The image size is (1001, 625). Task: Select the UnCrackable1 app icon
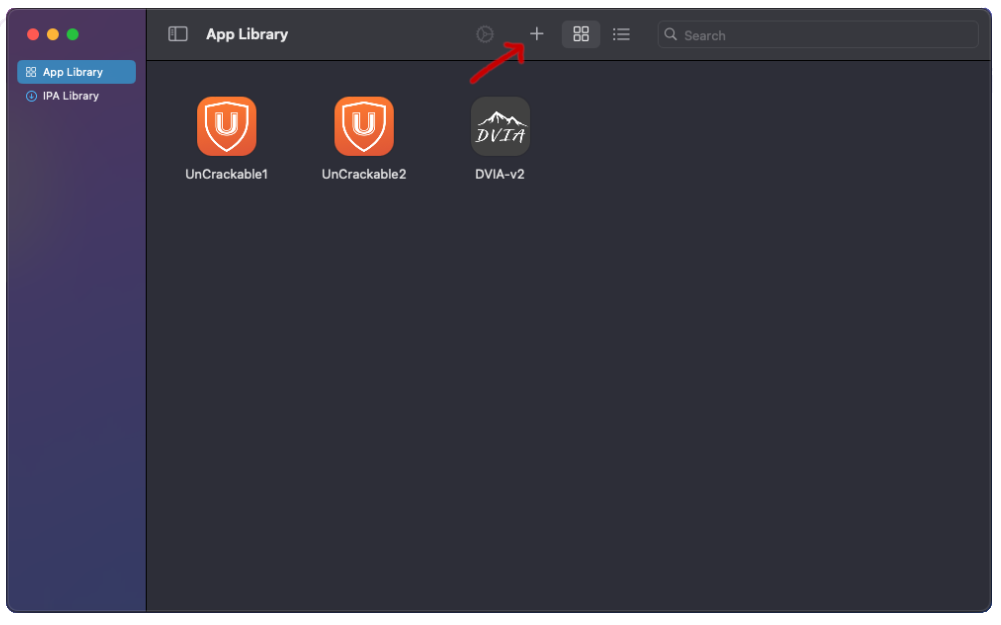pos(227,126)
